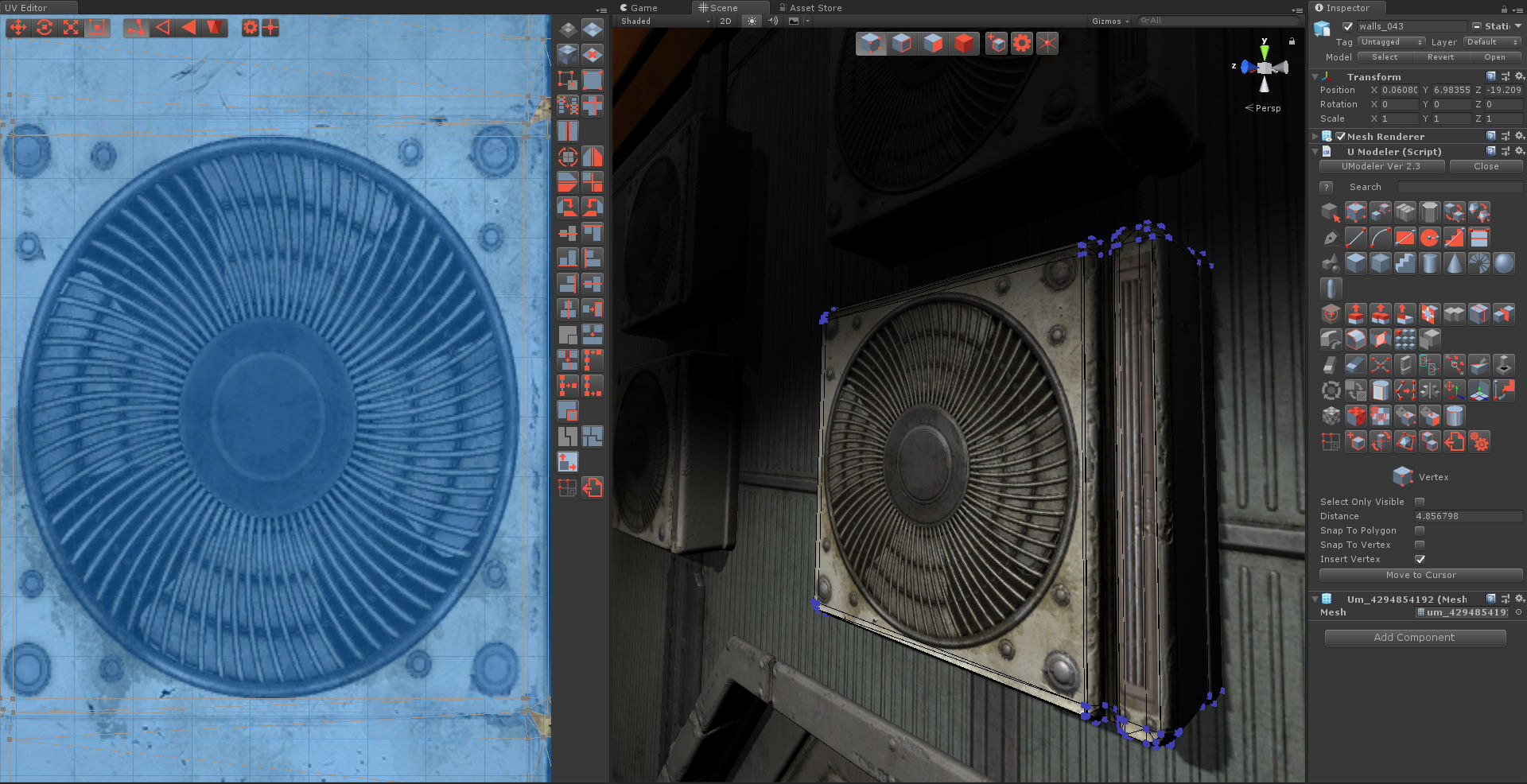Toggle the Inspector lock icon
This screenshot has width=1527, height=784.
point(1504,9)
